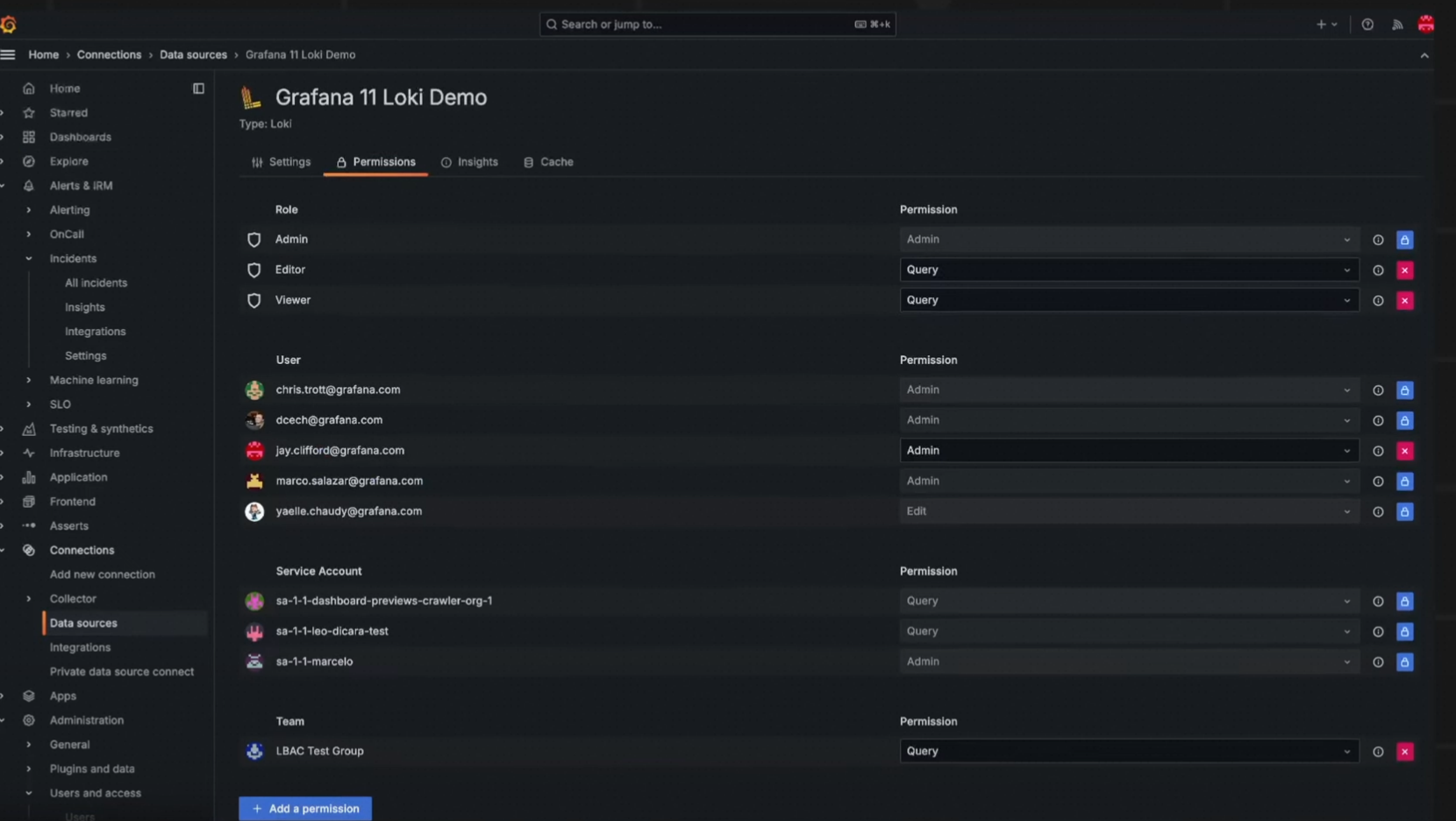Expand the Alerting sidebar section
1456x821 pixels.
click(x=29, y=211)
